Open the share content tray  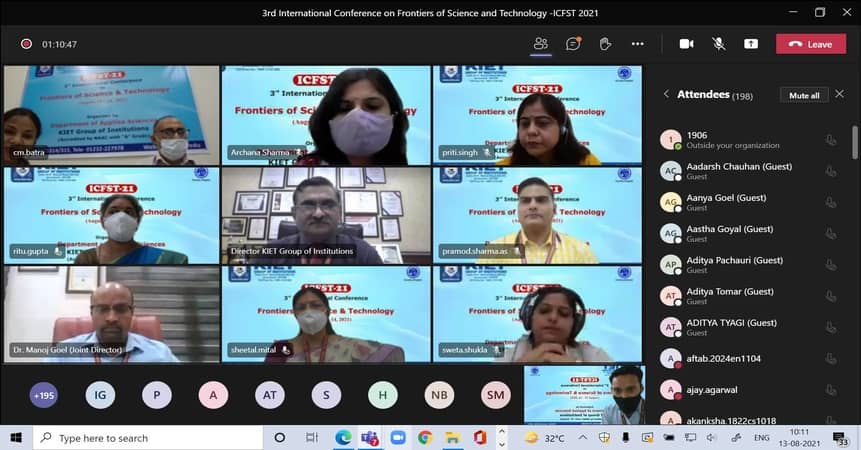pyautogui.click(x=750, y=44)
